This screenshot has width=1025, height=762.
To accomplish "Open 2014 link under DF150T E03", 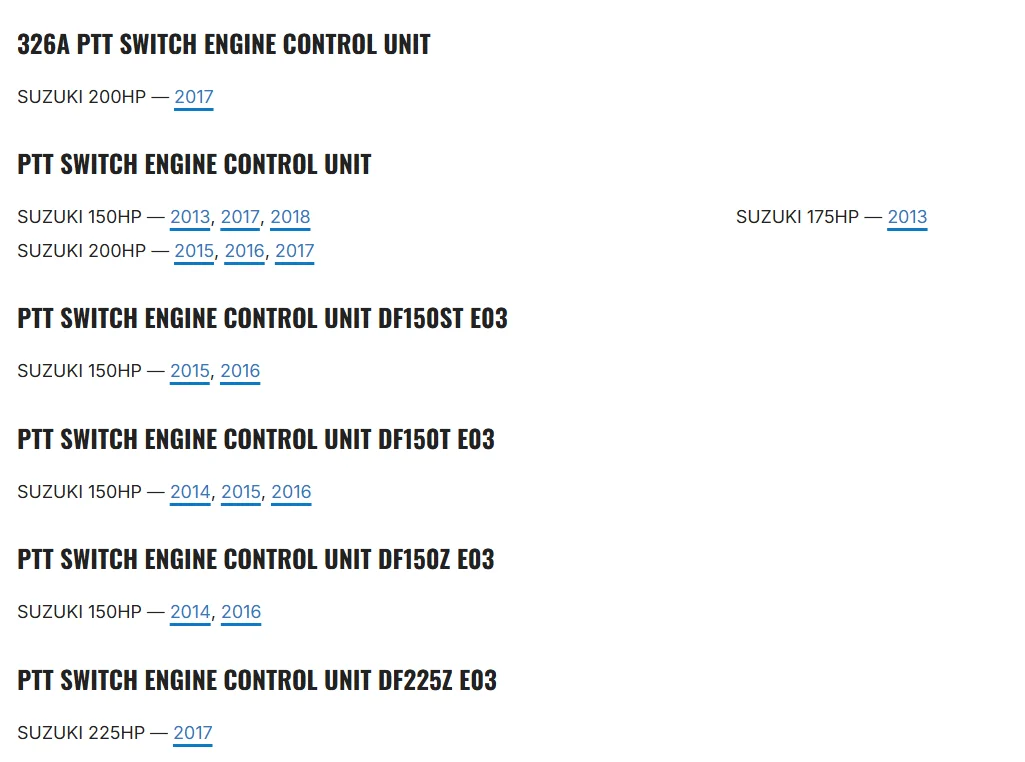I will 190,492.
